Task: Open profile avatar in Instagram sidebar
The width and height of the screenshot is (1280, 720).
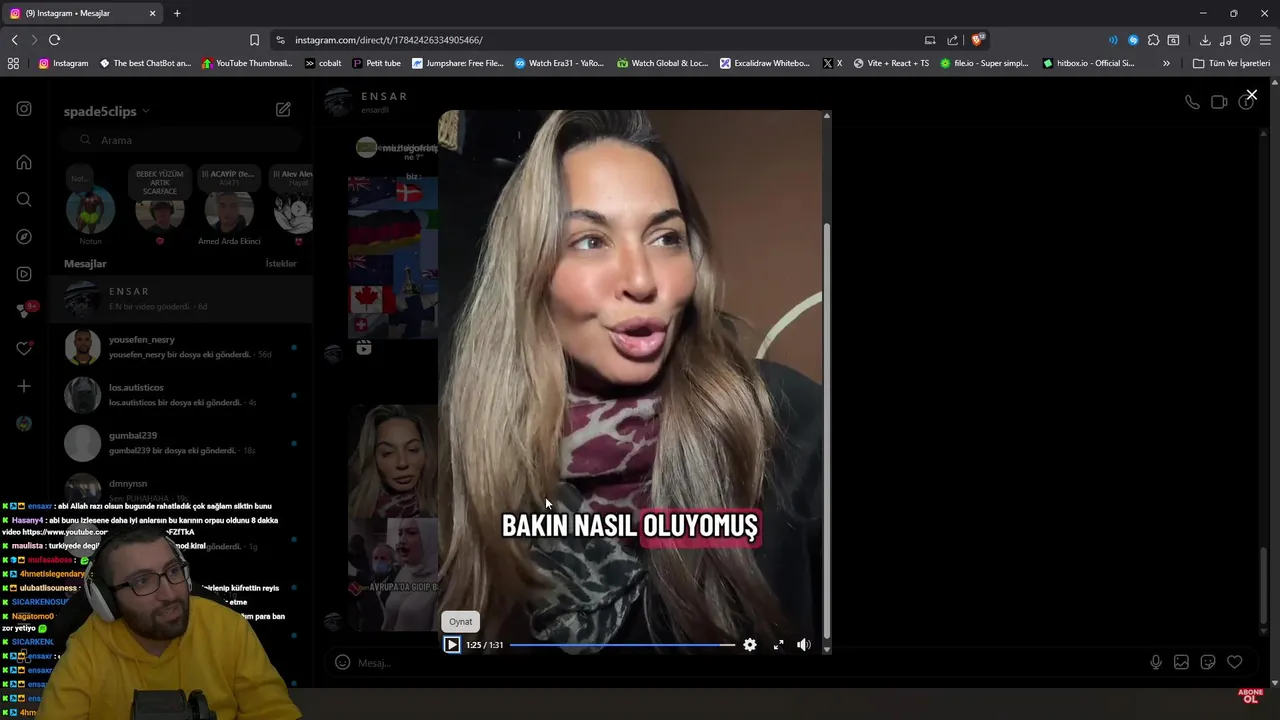Action: pos(24,424)
